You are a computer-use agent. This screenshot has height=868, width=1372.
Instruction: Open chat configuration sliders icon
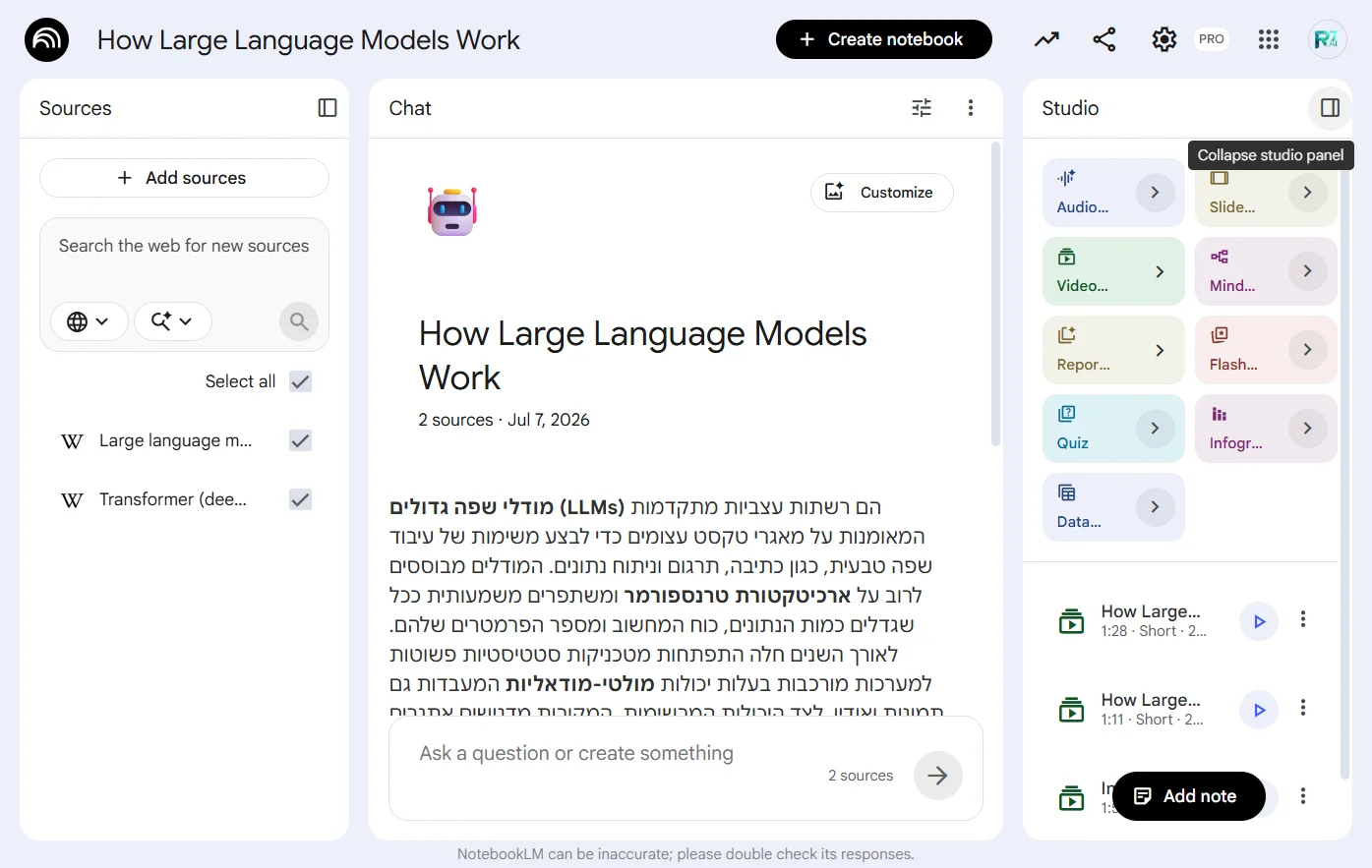pyautogui.click(x=922, y=108)
